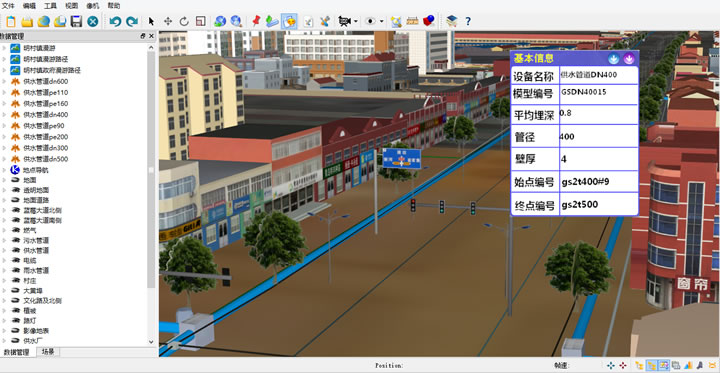The image size is (720, 373).
Task: Select the 路灯 tree item
Action: pyautogui.click(x=29, y=321)
